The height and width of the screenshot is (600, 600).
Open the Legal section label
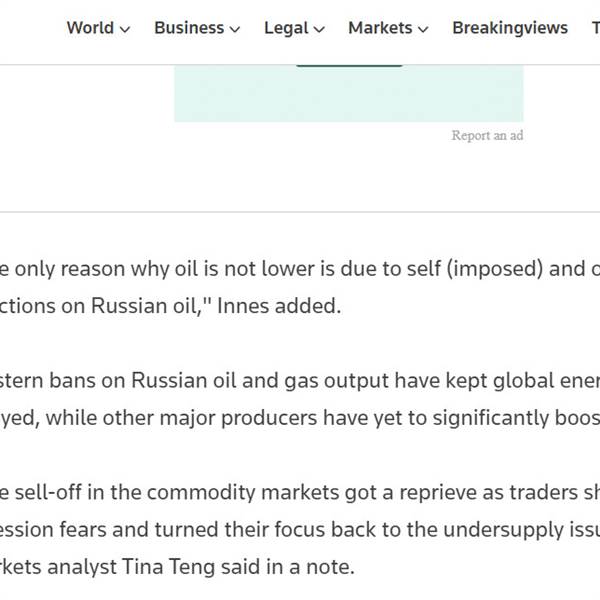(x=286, y=28)
